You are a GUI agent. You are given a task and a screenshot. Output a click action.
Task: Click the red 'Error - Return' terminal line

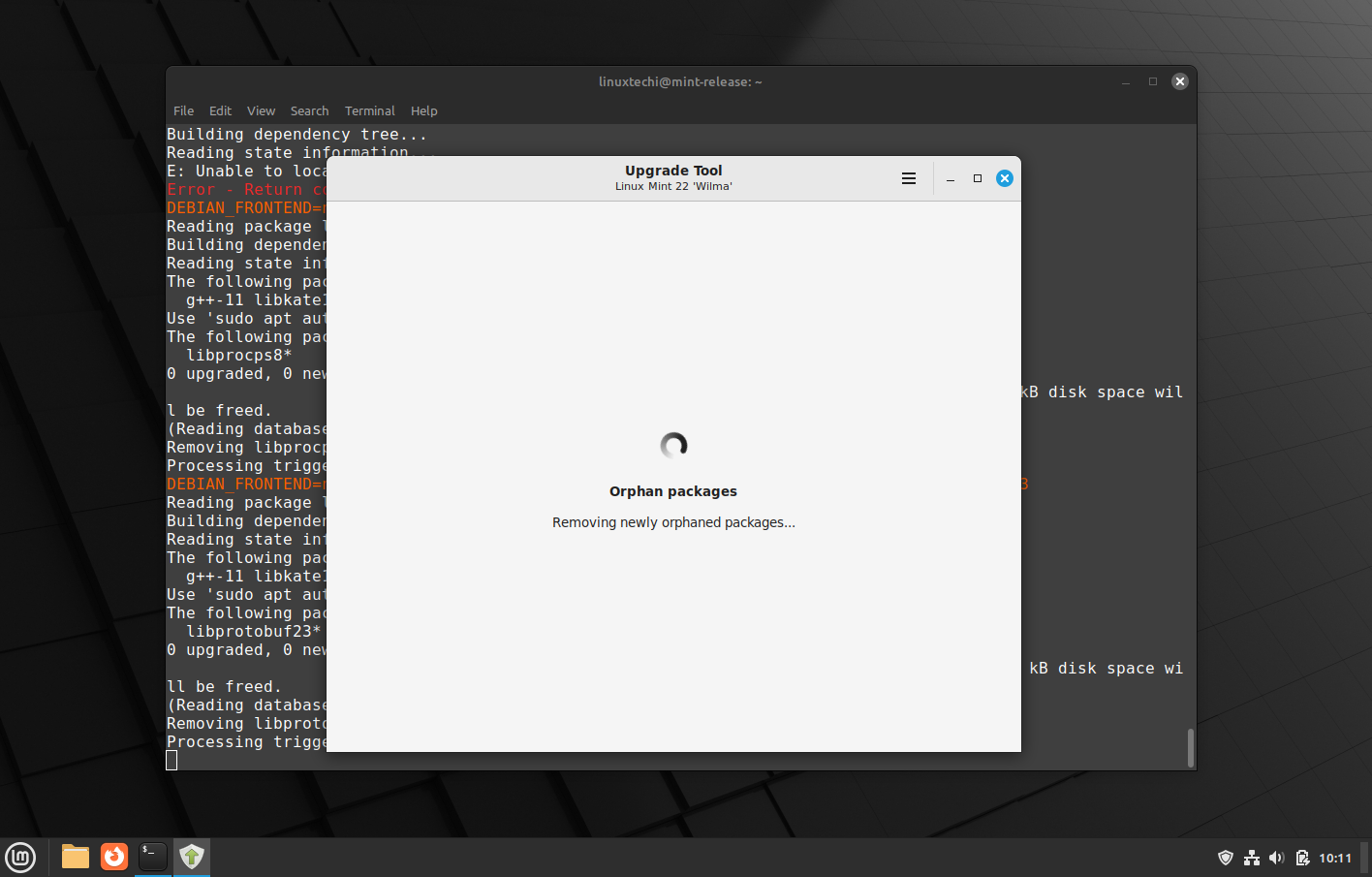[x=247, y=190]
